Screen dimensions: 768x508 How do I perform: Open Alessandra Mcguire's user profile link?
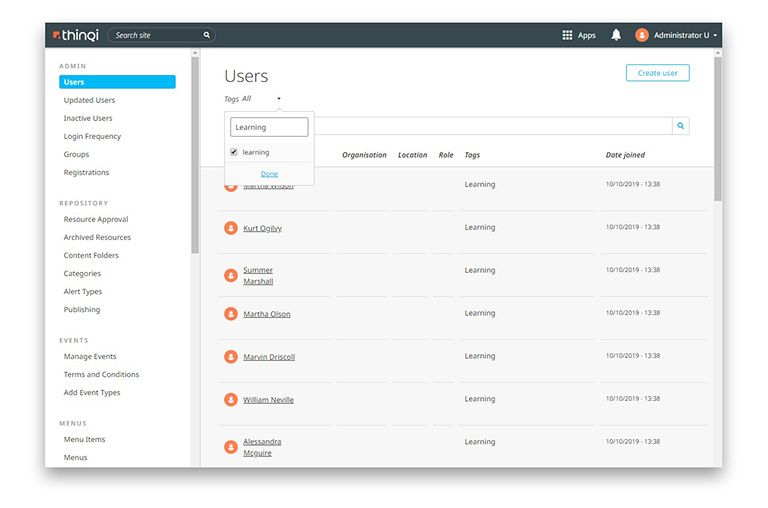click(x=262, y=447)
